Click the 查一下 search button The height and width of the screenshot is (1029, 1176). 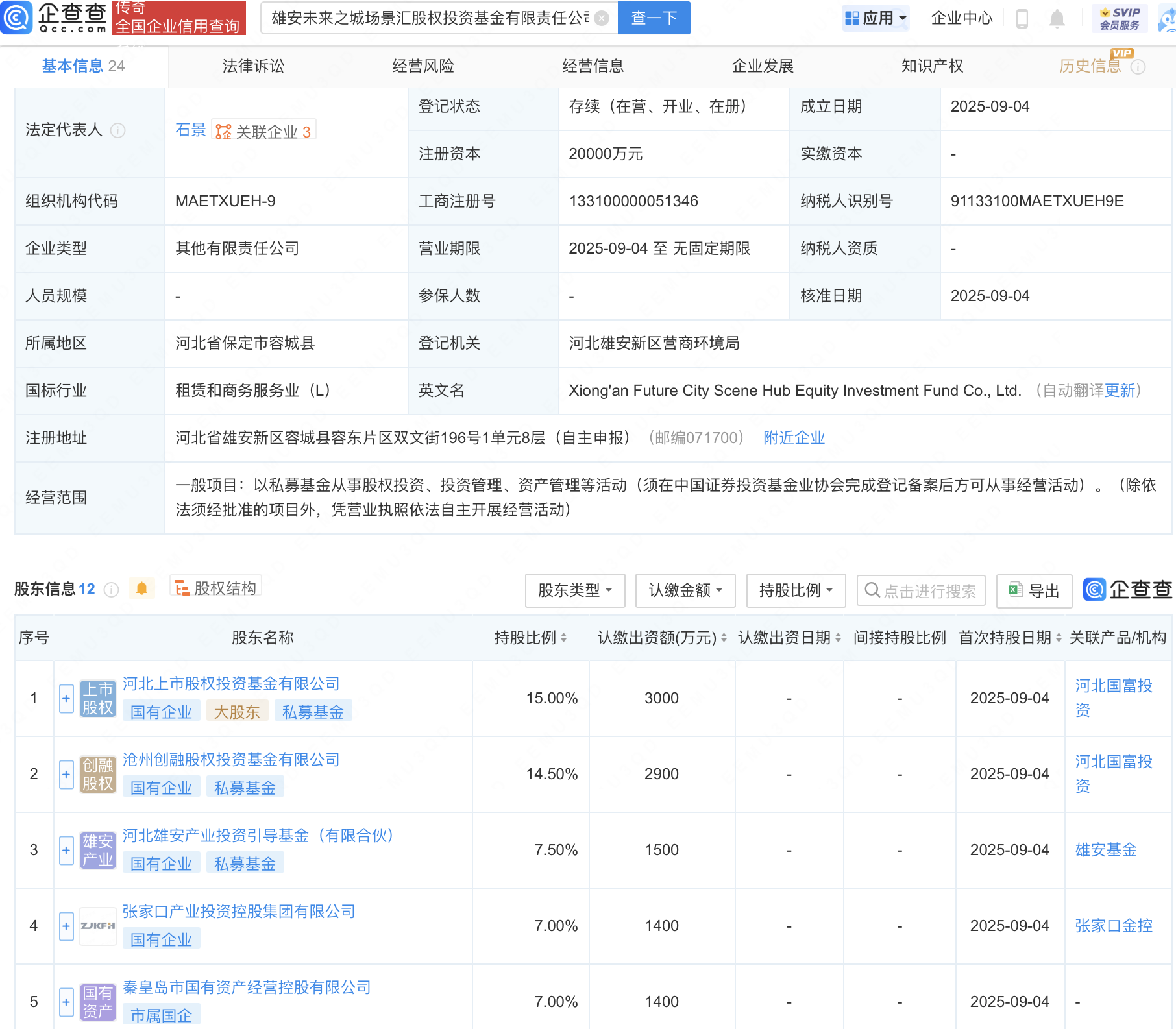[x=654, y=18]
